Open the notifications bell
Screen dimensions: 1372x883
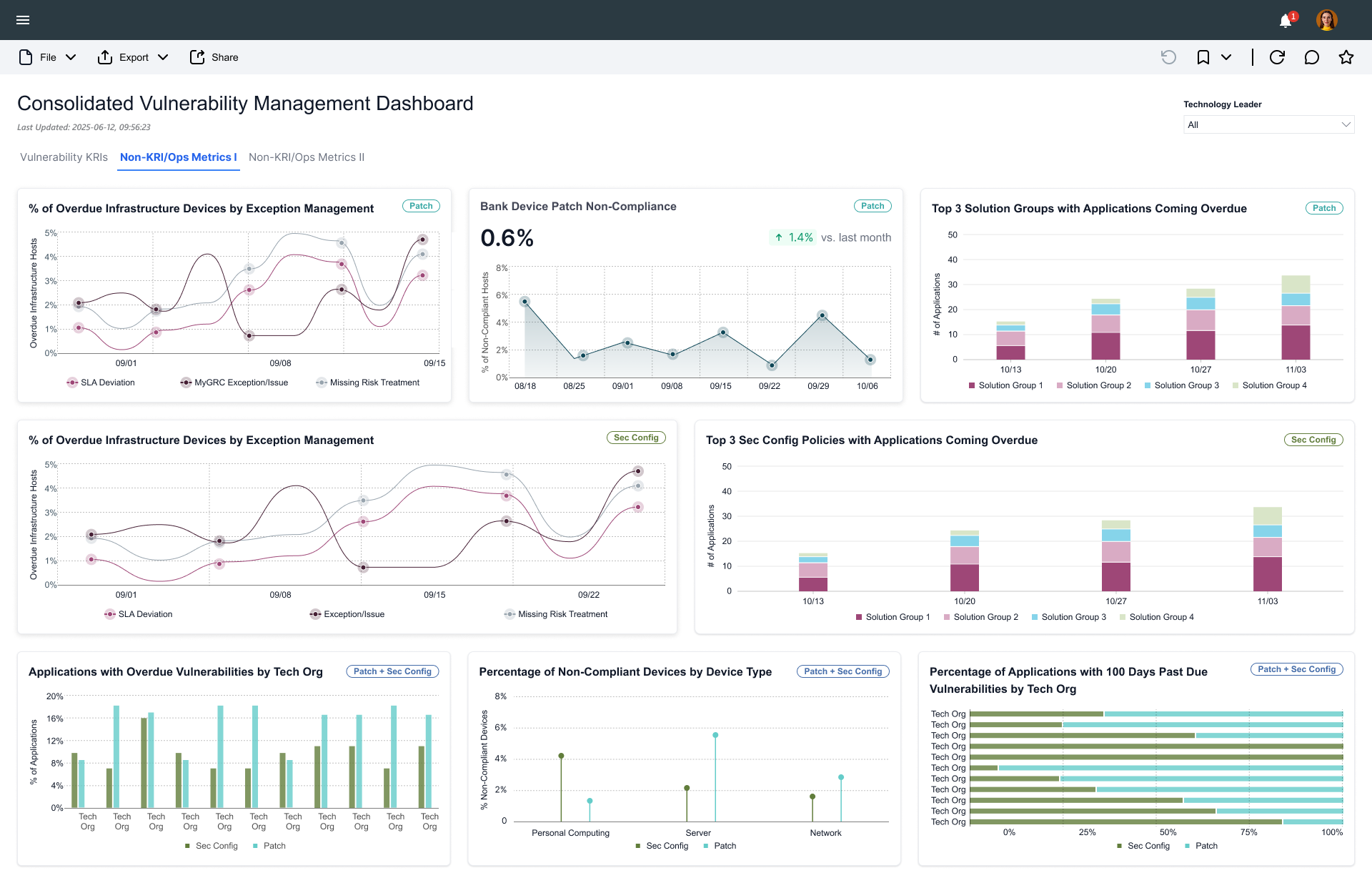point(1286,21)
